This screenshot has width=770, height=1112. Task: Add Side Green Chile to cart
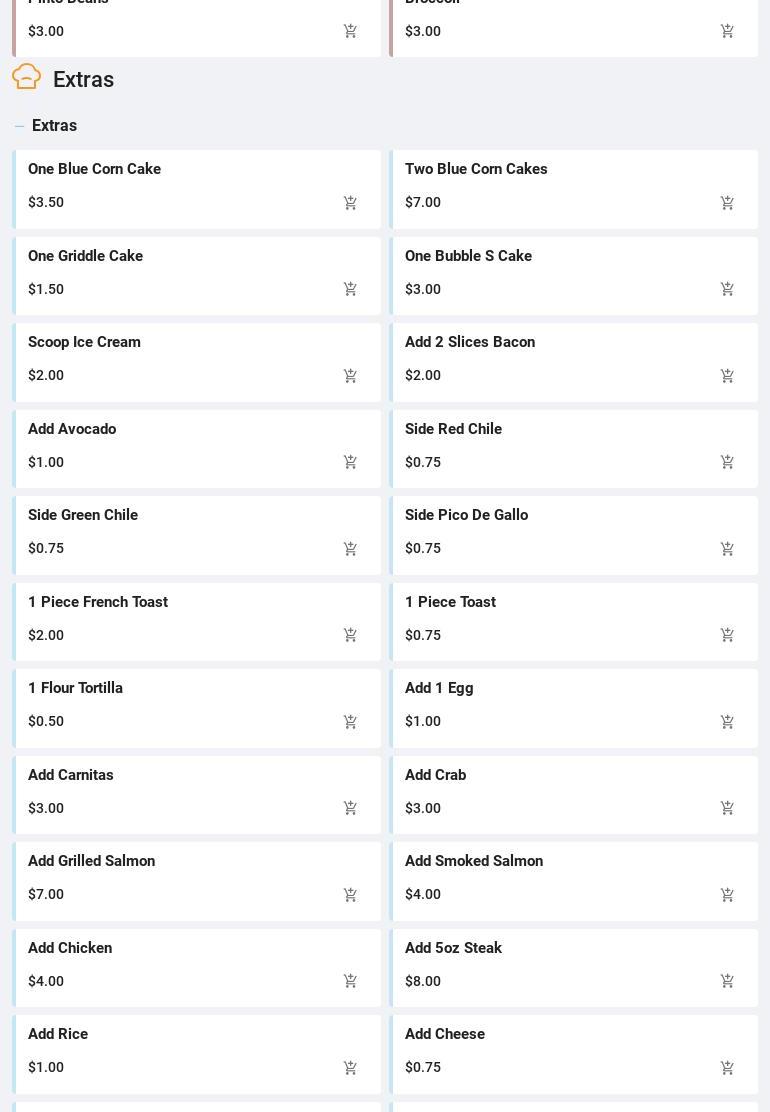(350, 549)
